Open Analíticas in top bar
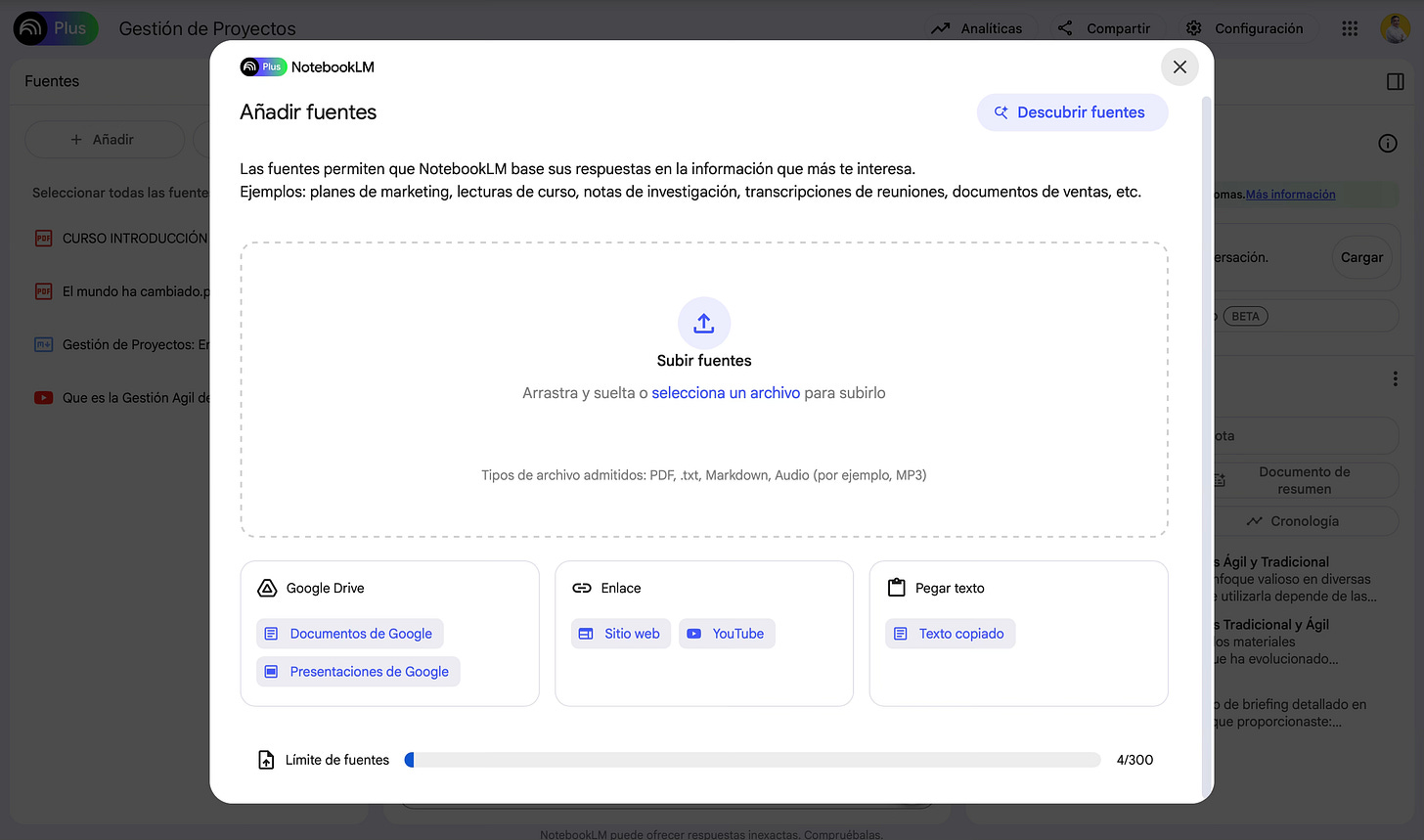The image size is (1424, 840). pos(977,28)
